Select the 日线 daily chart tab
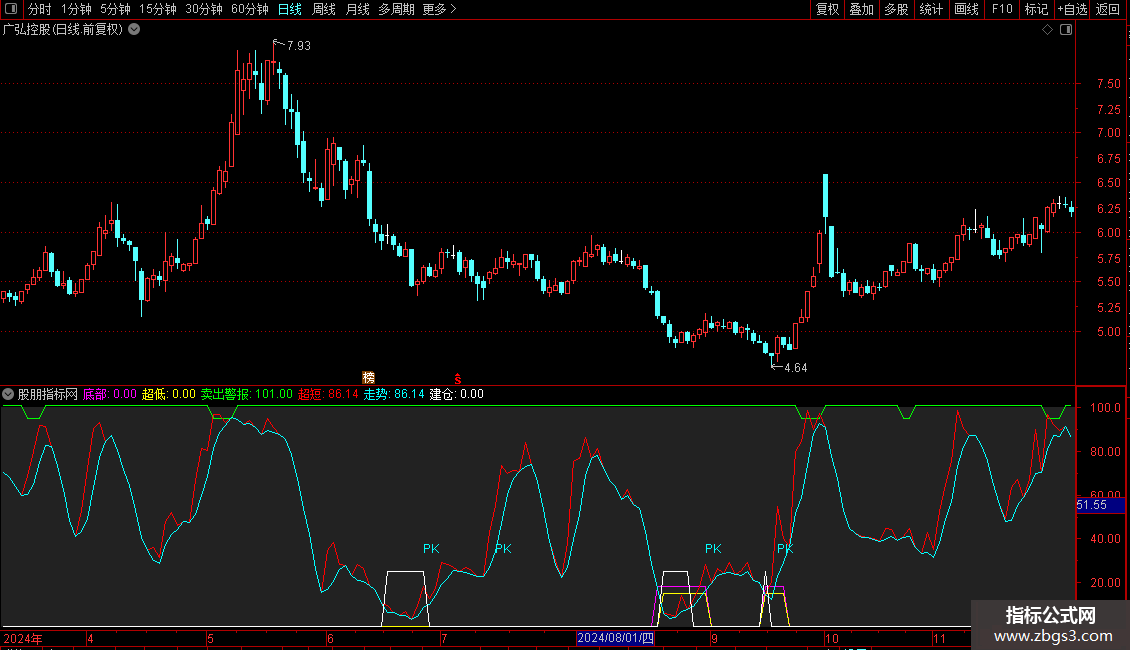Image resolution: width=1130 pixels, height=650 pixels. coord(290,9)
